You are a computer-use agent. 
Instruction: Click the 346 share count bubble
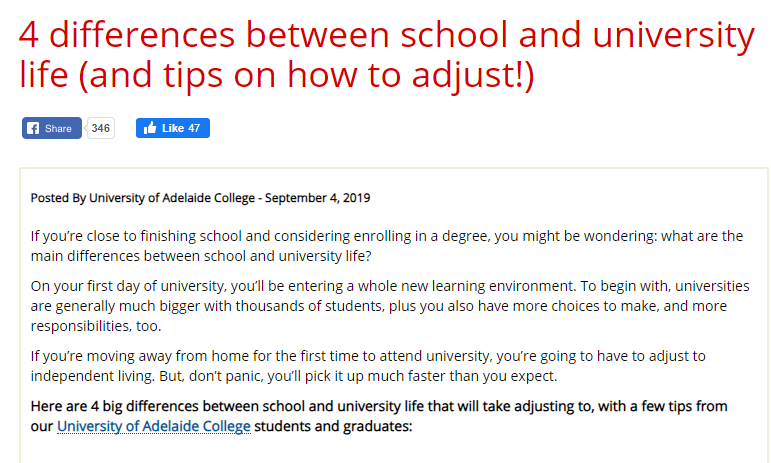(100, 128)
